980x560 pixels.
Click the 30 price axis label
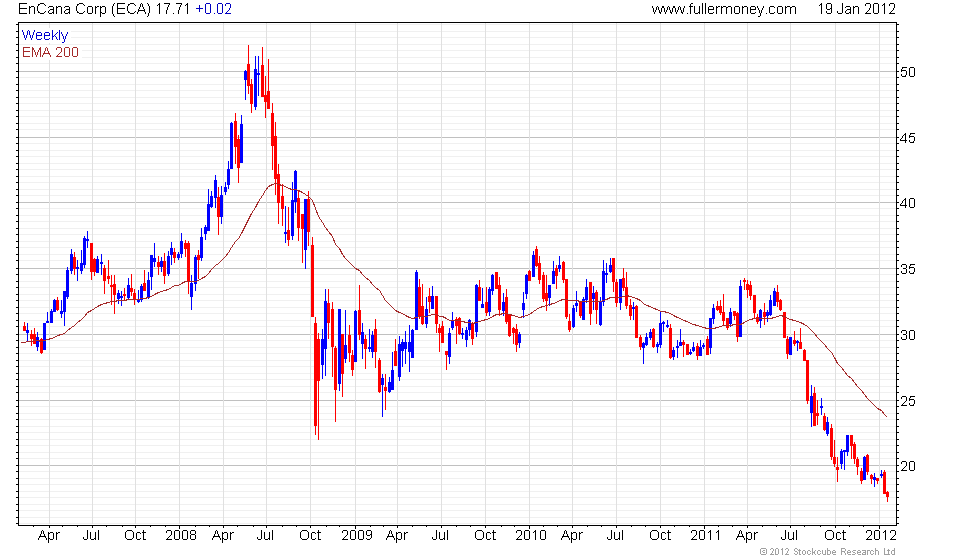(908, 335)
